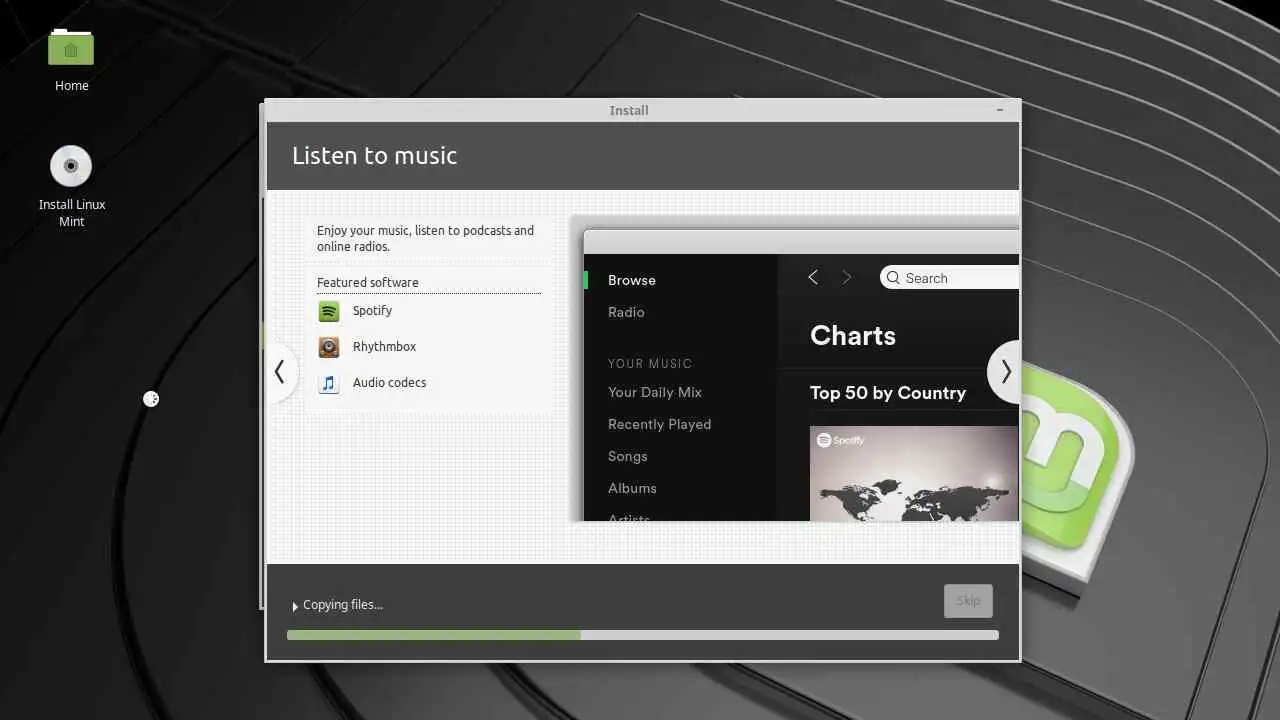Click the world map chart thumbnail

tap(914, 474)
